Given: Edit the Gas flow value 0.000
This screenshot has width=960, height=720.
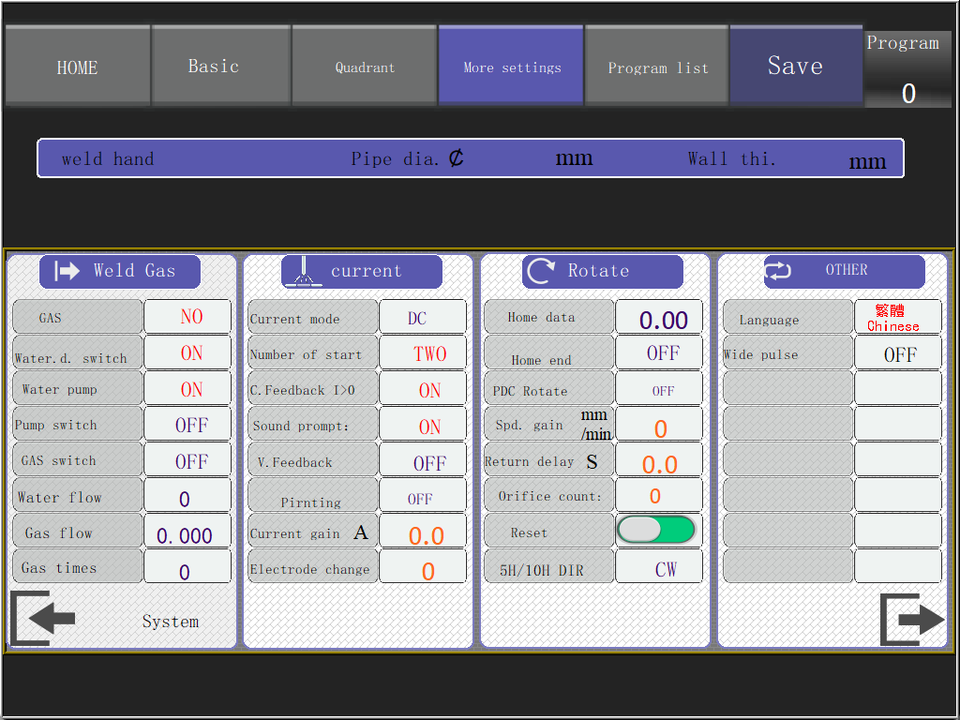Looking at the screenshot, I should [188, 533].
